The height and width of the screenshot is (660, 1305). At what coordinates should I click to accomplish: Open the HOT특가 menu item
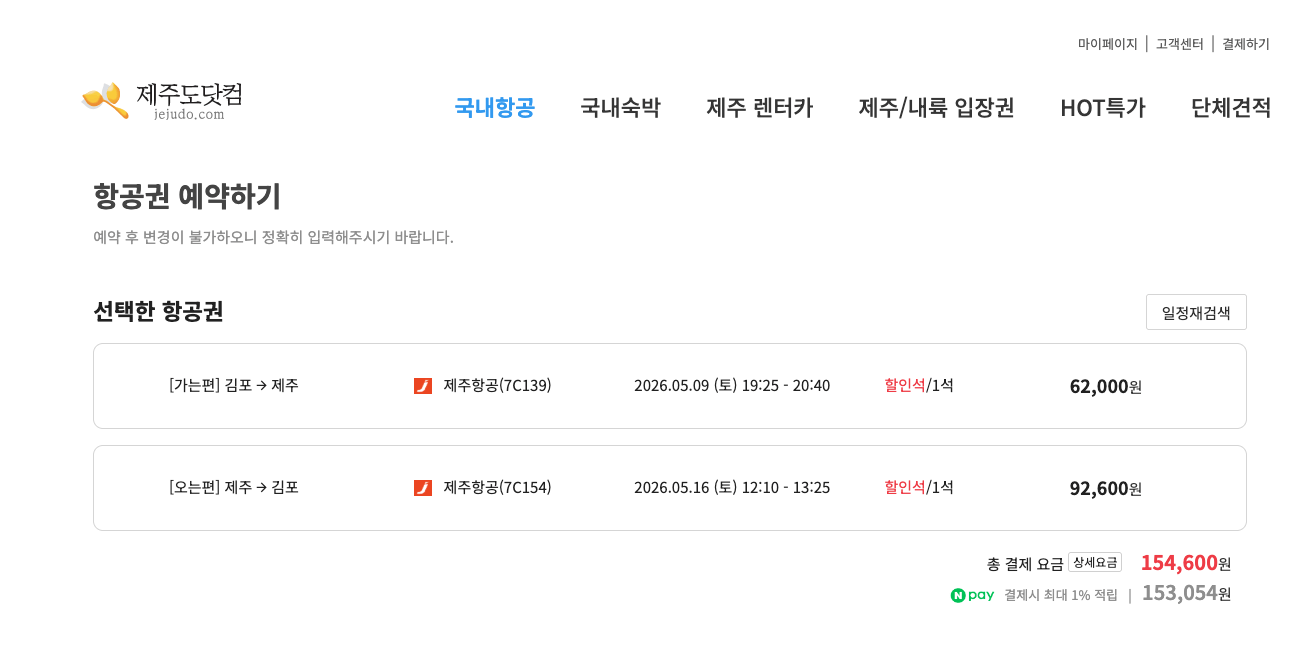coord(1102,108)
